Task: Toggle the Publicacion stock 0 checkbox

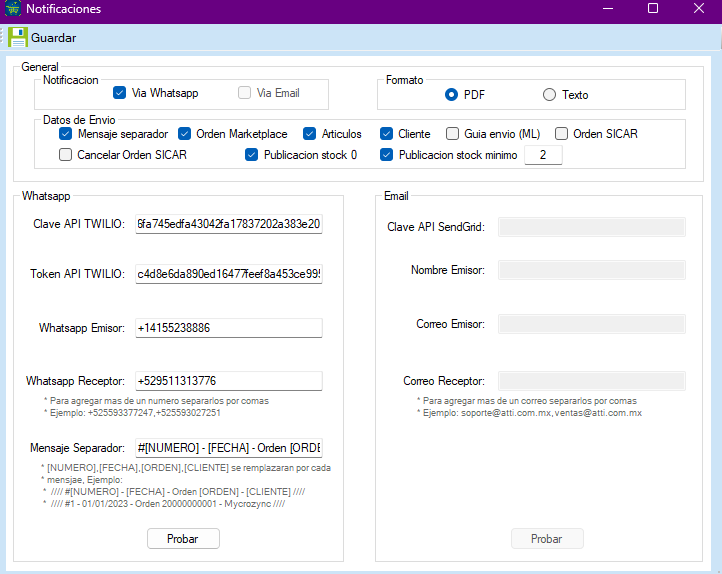Action: (252, 155)
